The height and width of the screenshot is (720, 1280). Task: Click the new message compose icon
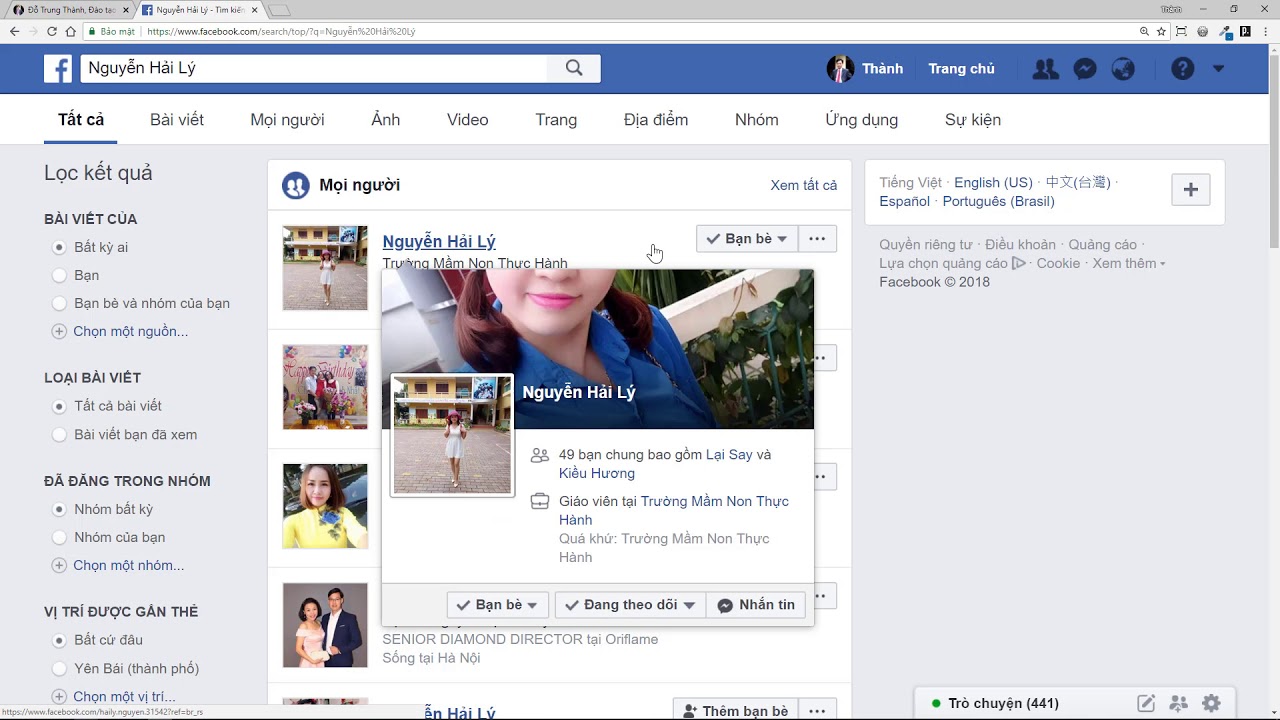point(1146,703)
